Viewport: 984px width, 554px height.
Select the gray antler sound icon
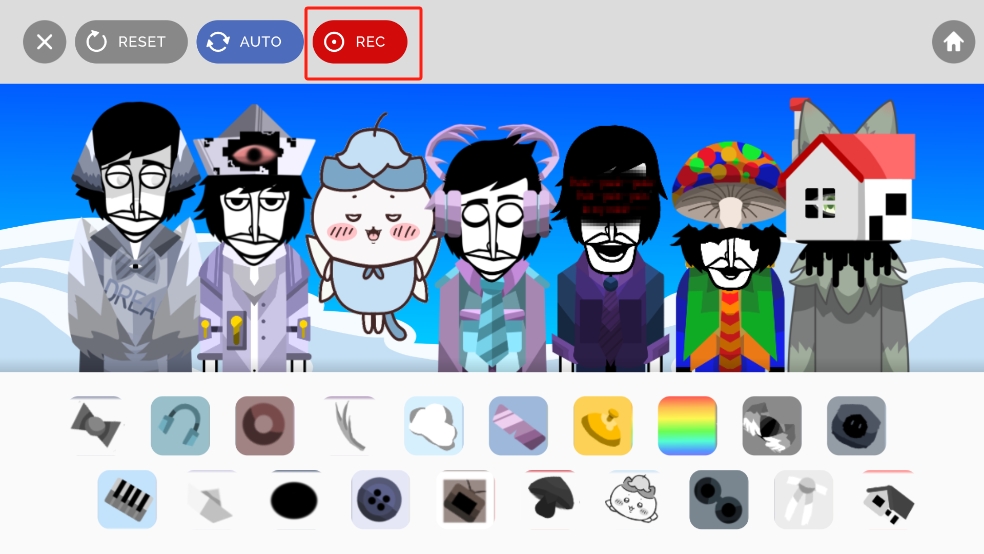click(349, 425)
